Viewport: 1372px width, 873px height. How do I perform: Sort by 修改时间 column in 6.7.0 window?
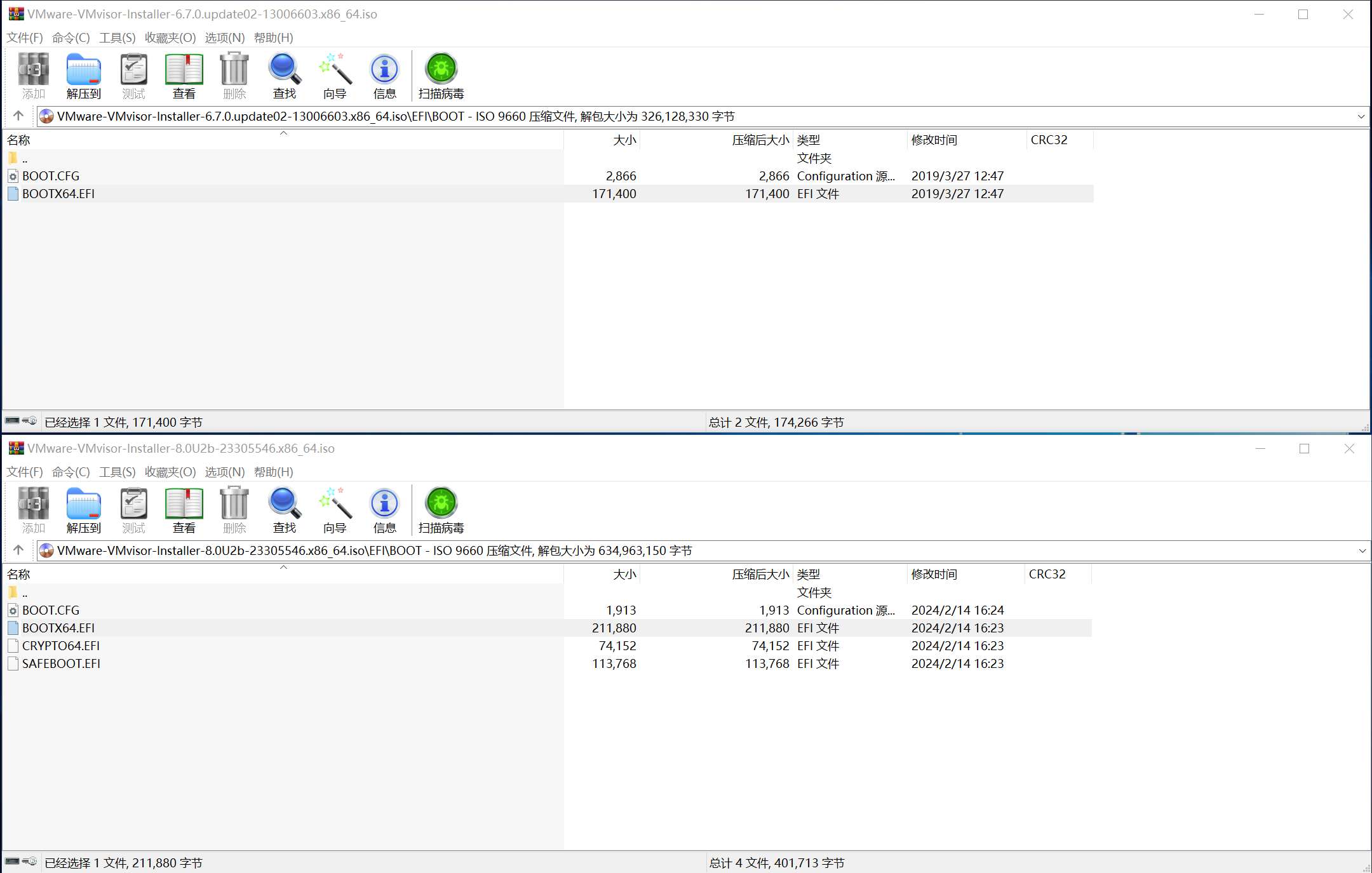(x=967, y=140)
